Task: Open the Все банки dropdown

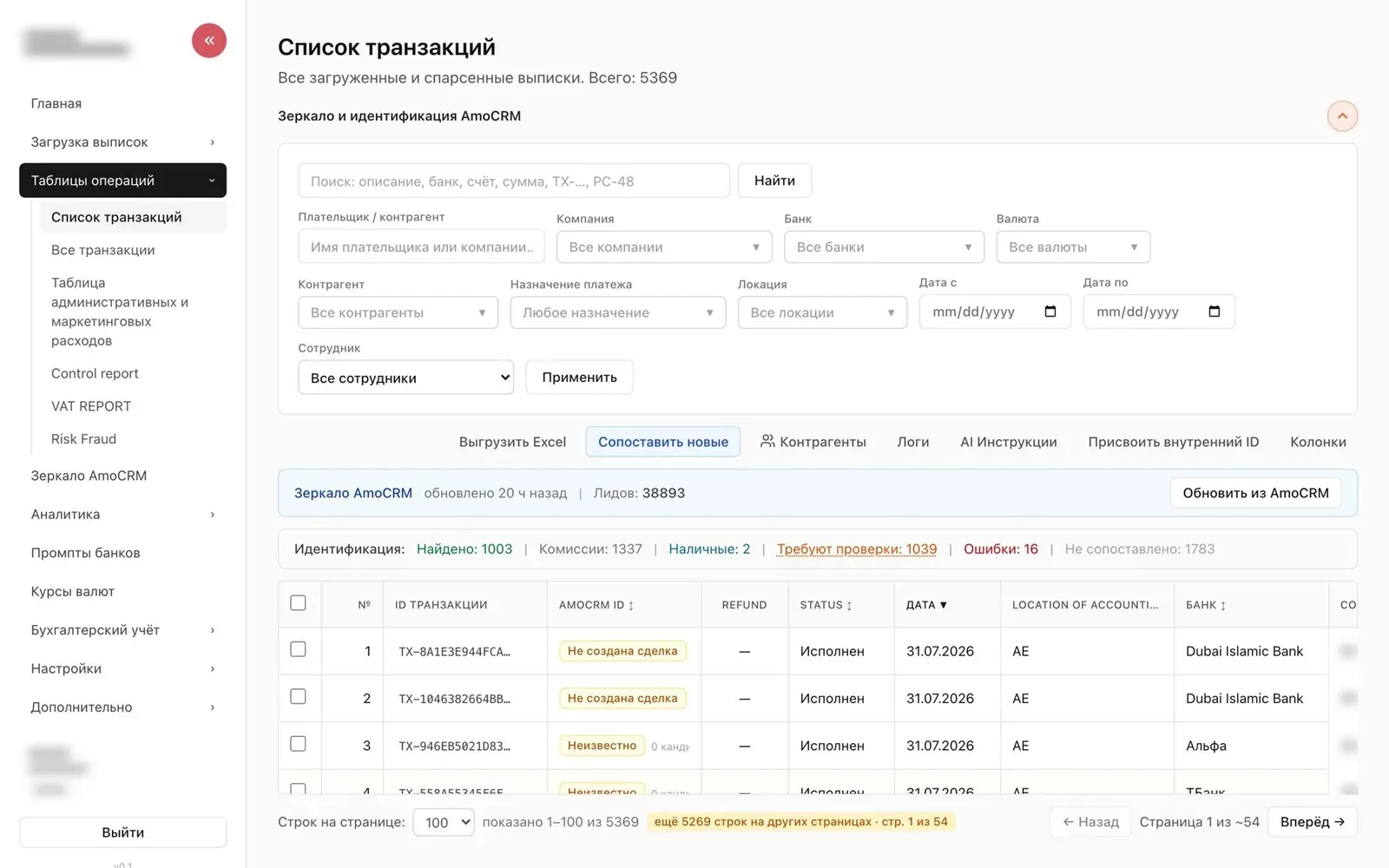Action: (x=884, y=247)
